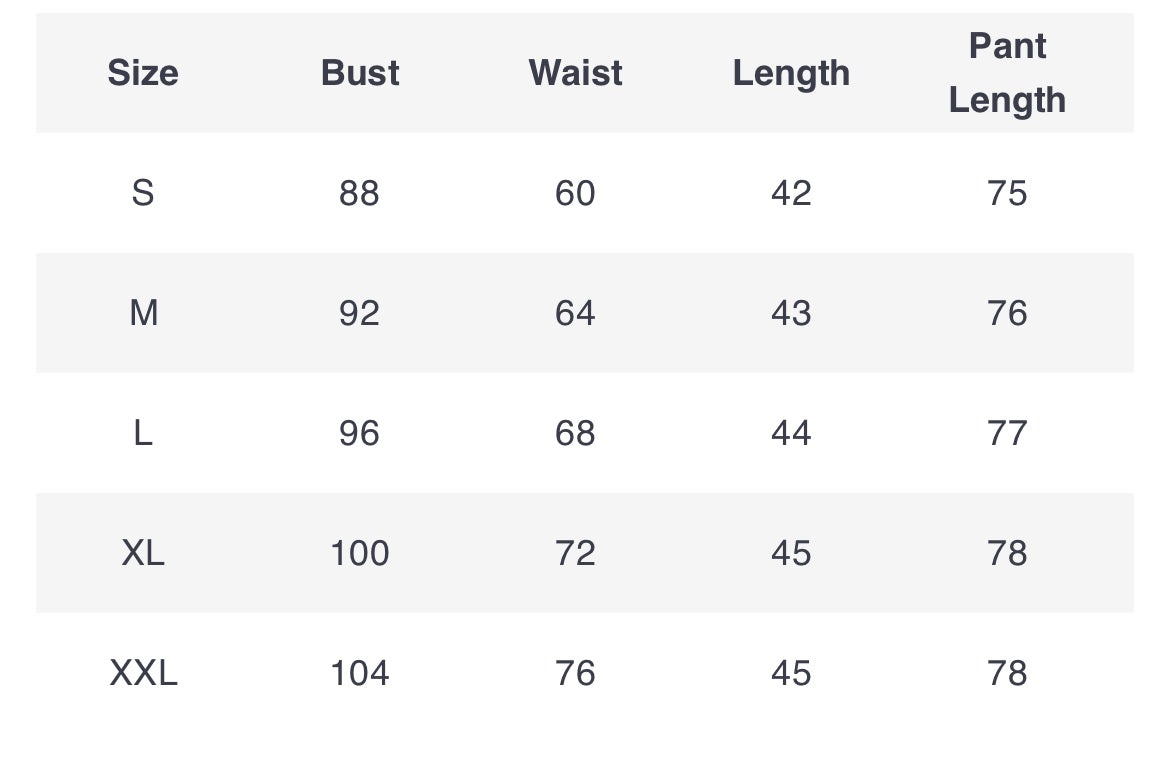
Task: Select the M size cell
Action: pos(143,313)
